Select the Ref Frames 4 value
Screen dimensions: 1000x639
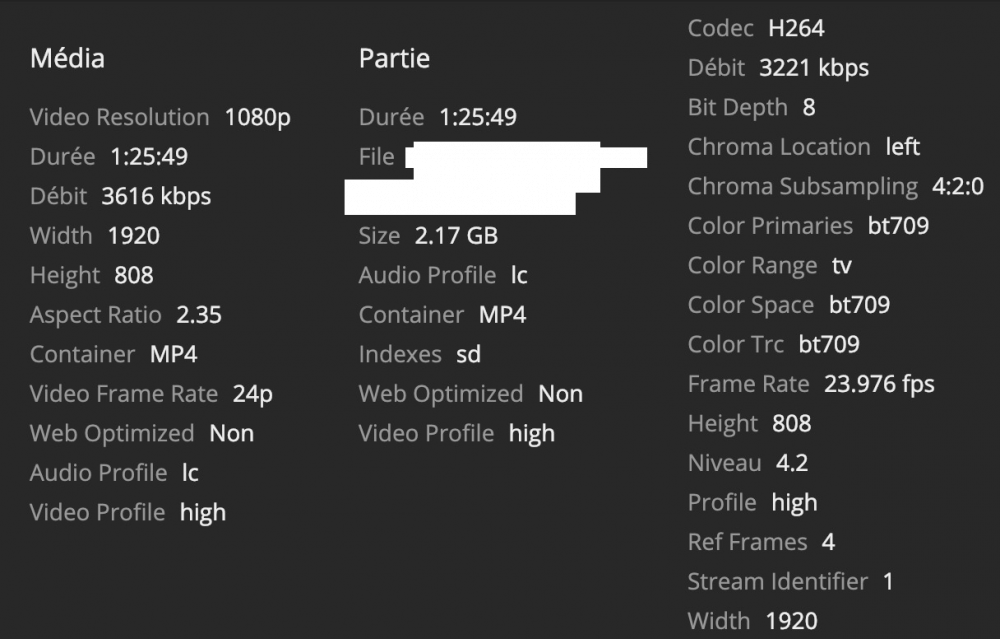point(828,543)
